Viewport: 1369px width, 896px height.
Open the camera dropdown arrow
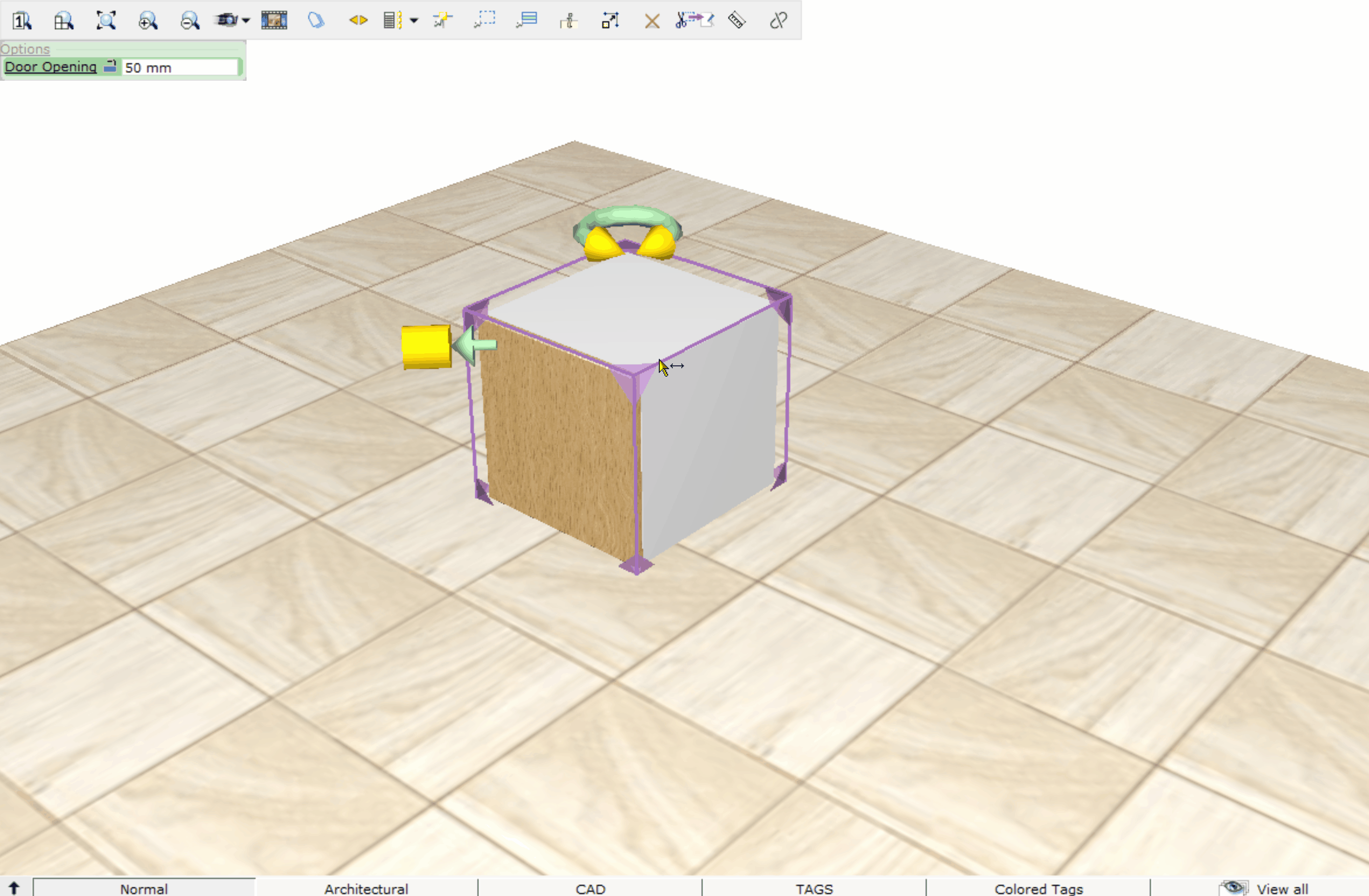tap(246, 21)
